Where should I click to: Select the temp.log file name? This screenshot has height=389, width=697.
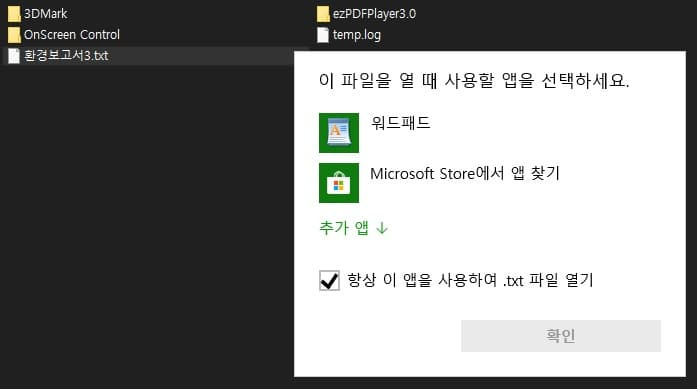point(357,35)
